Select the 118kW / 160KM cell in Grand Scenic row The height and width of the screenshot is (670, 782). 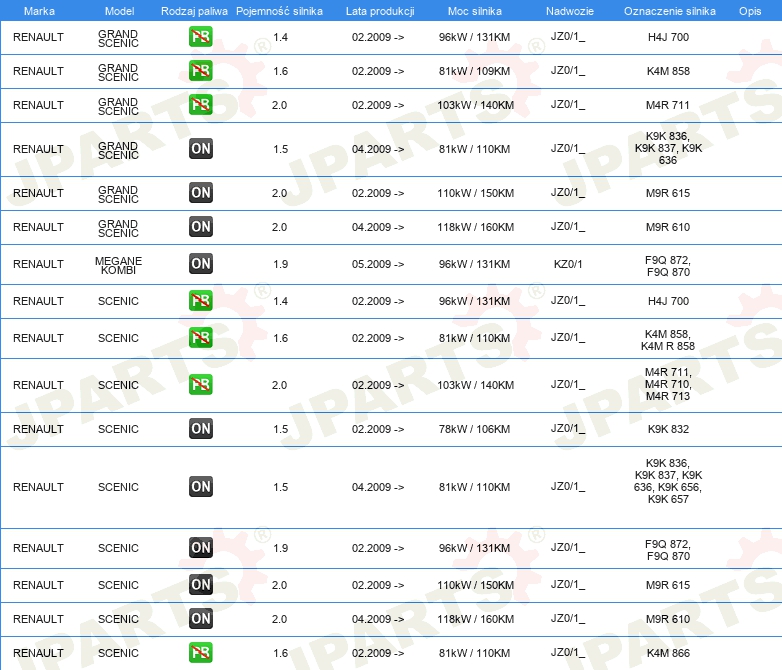(x=475, y=227)
